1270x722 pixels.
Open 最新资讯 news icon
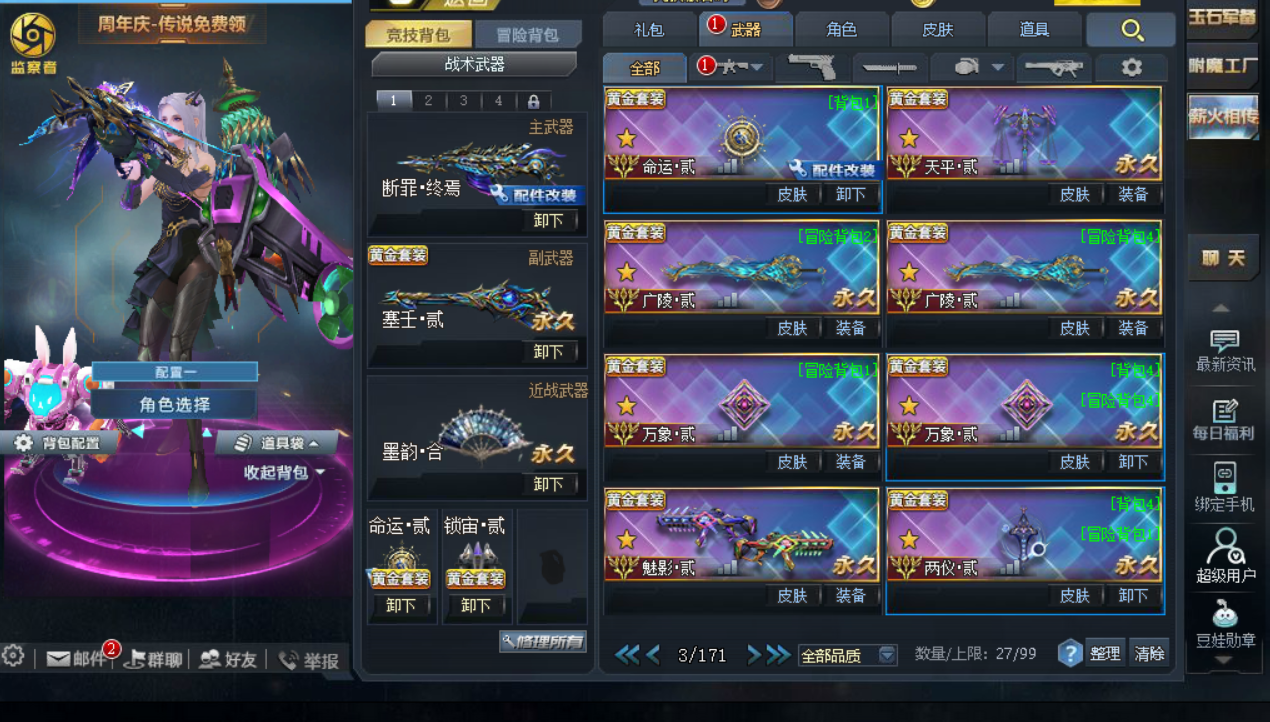click(x=1224, y=351)
